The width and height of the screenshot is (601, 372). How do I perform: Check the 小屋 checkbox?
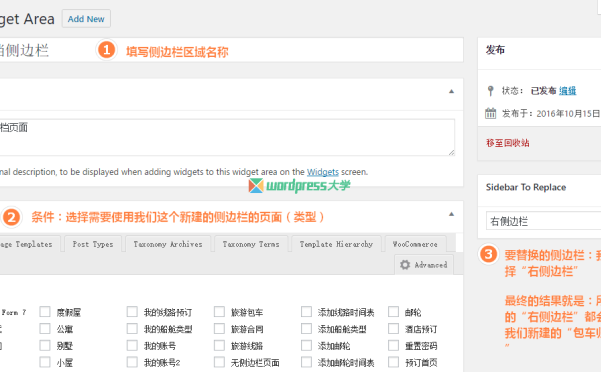click(x=45, y=362)
